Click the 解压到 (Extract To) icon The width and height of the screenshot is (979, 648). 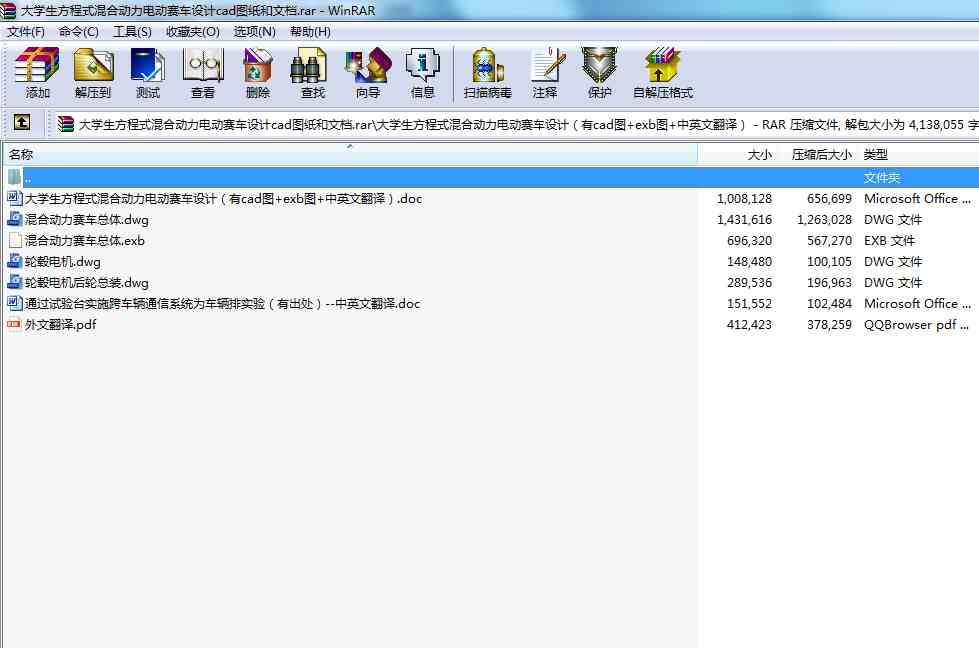point(93,73)
